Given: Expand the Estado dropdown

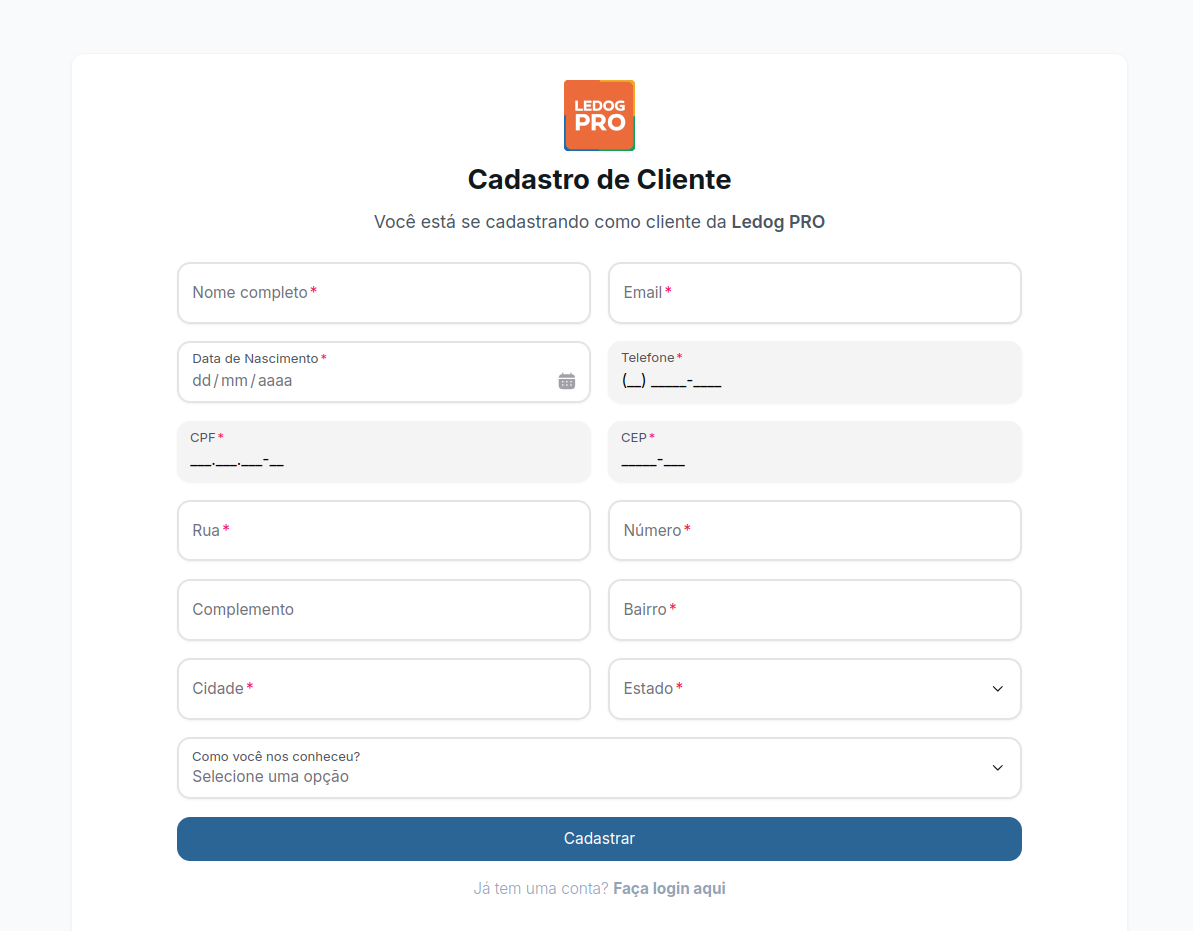Looking at the screenshot, I should tap(814, 689).
